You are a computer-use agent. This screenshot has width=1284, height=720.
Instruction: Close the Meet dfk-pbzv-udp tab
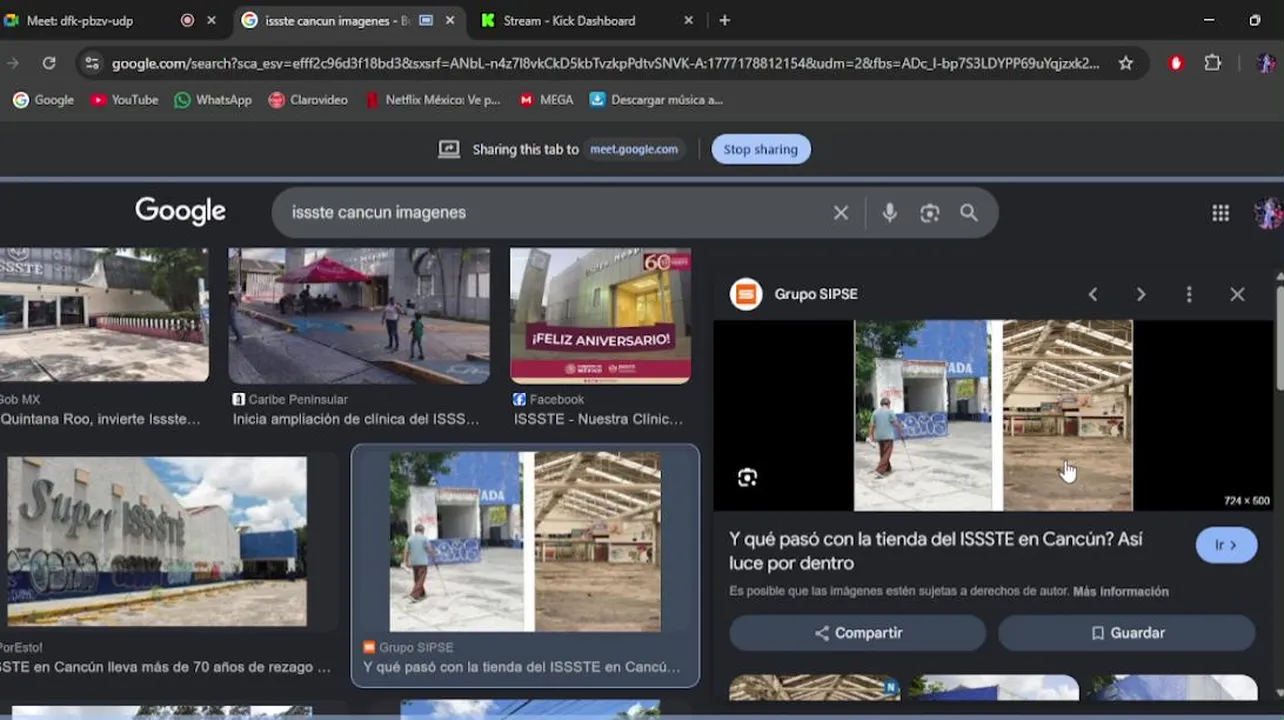(x=211, y=20)
